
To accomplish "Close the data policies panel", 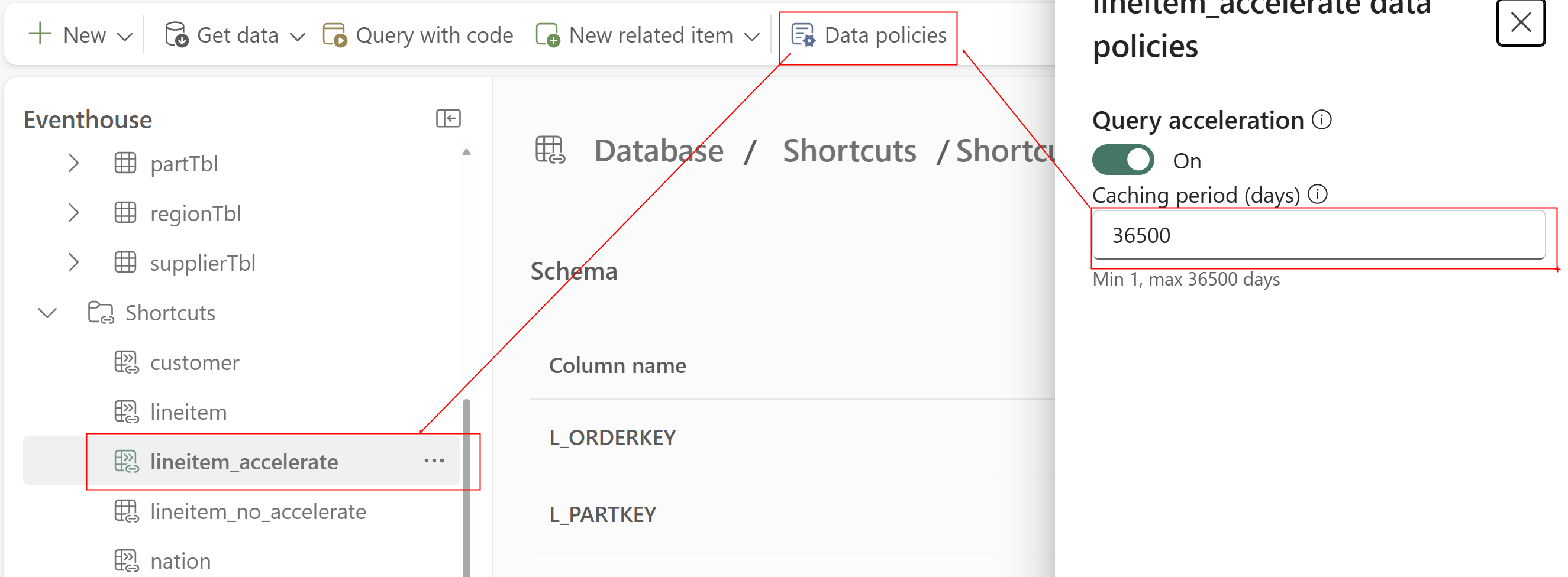I will pyautogui.click(x=1521, y=23).
